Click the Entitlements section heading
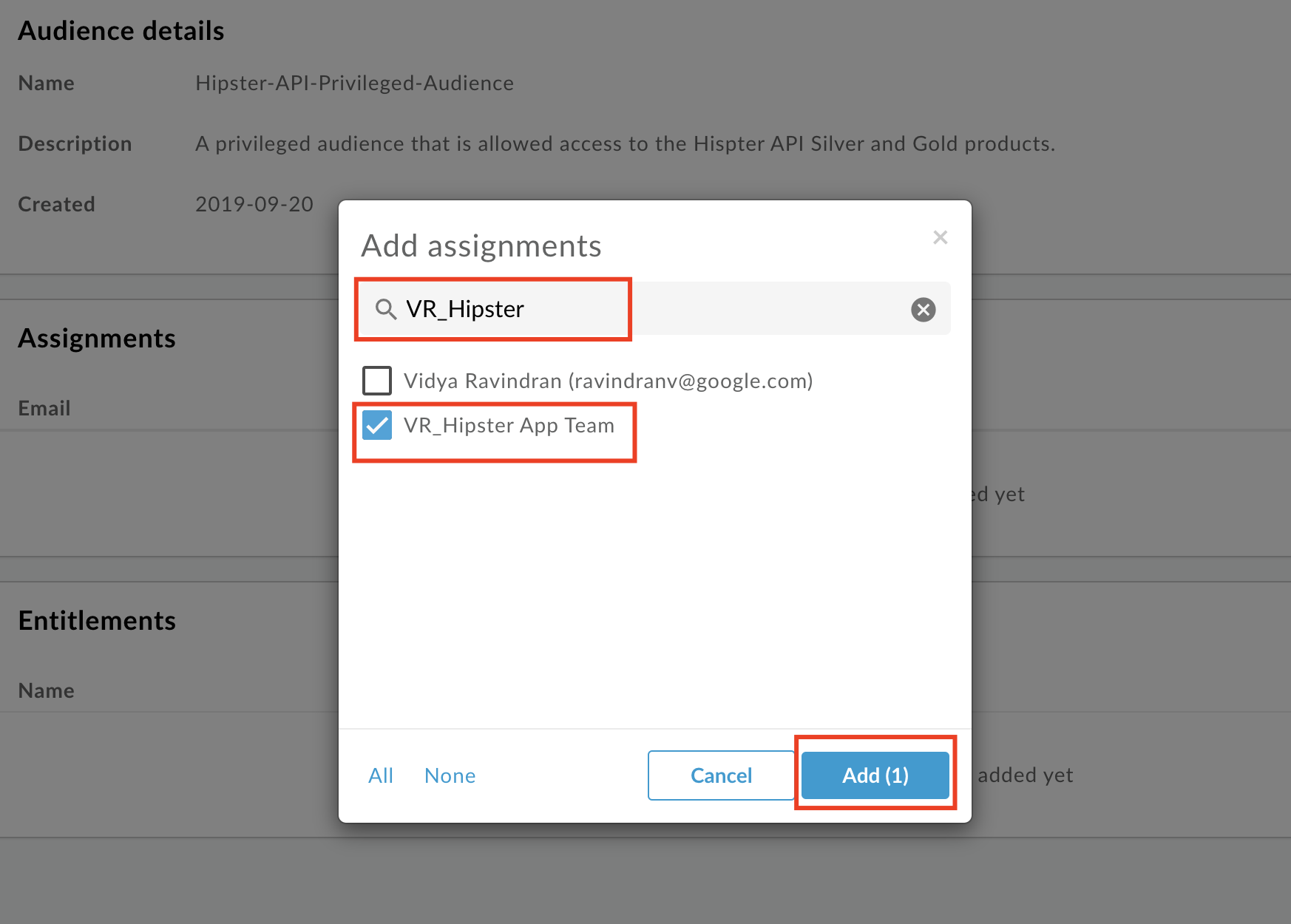Screen dimensions: 1291x924 tap(97, 621)
